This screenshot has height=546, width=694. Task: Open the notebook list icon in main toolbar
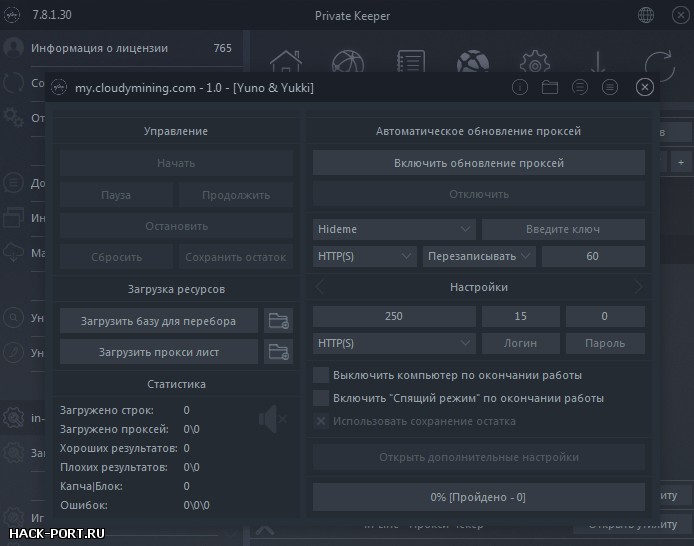pyautogui.click(x=411, y=62)
